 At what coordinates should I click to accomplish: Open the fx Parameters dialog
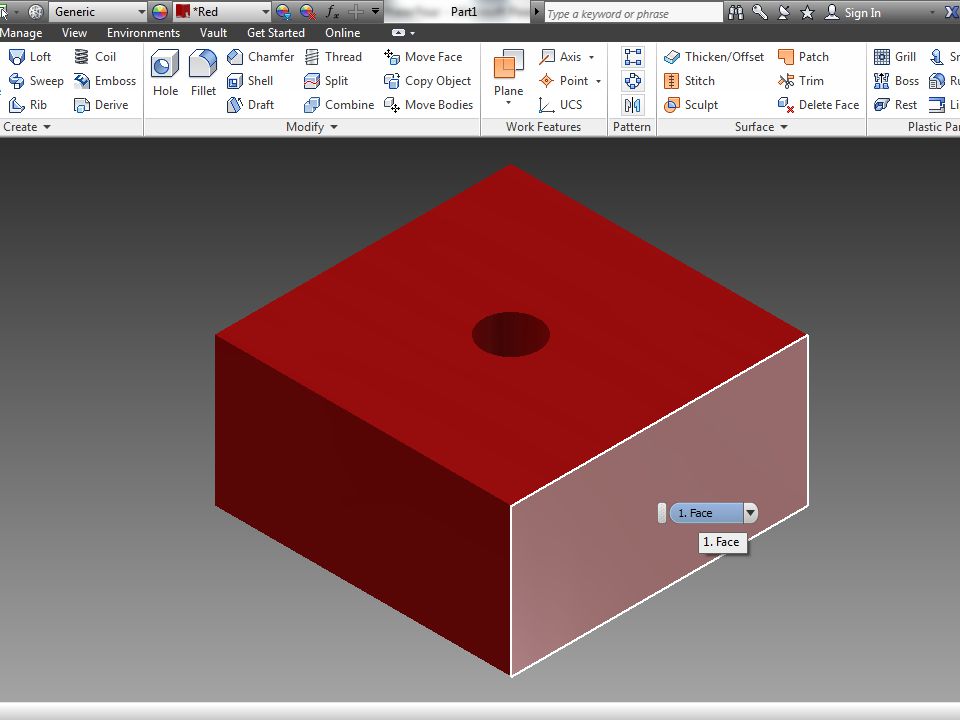click(x=332, y=12)
